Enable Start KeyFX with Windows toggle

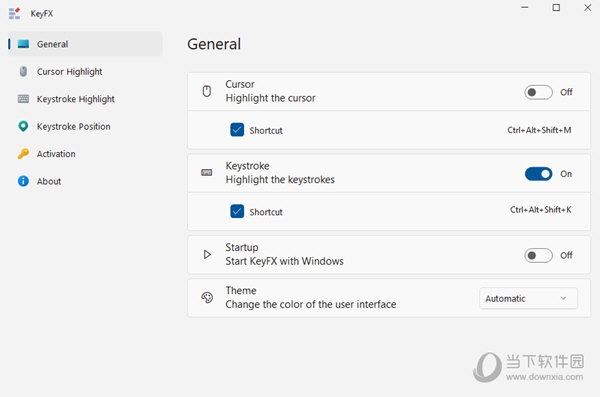click(x=538, y=255)
